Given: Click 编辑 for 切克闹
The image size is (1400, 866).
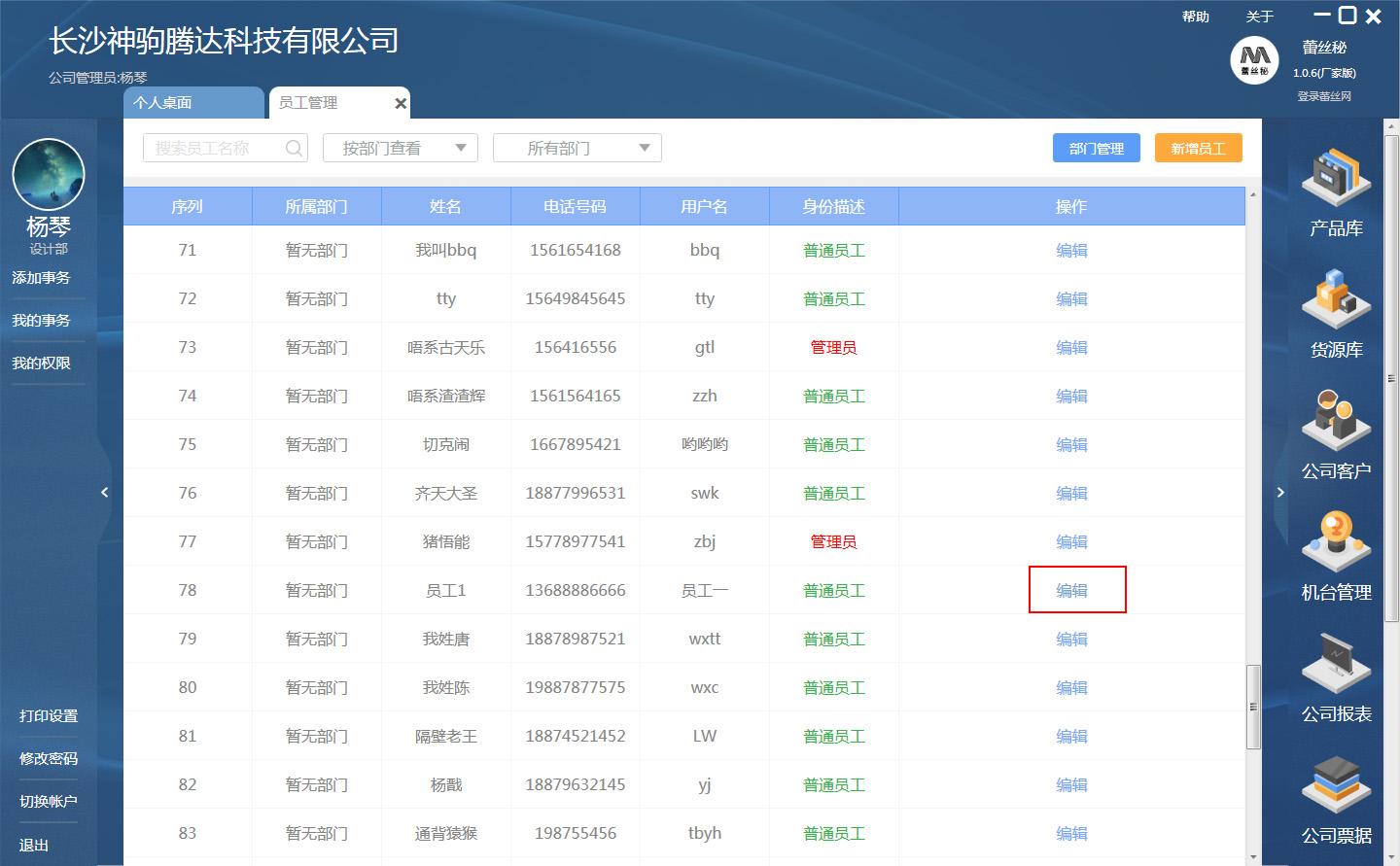Looking at the screenshot, I should [x=1071, y=444].
